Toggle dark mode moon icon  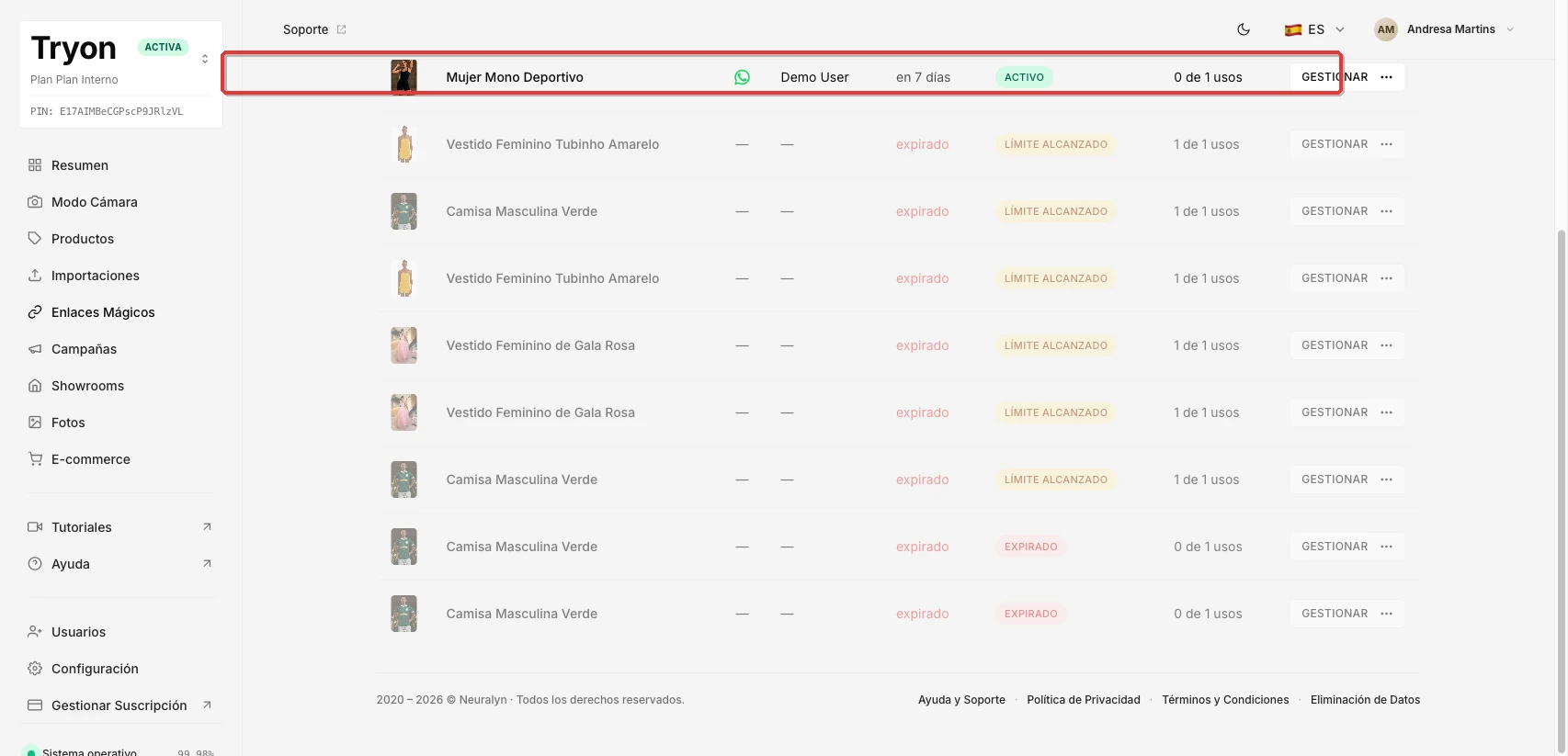tap(1244, 29)
